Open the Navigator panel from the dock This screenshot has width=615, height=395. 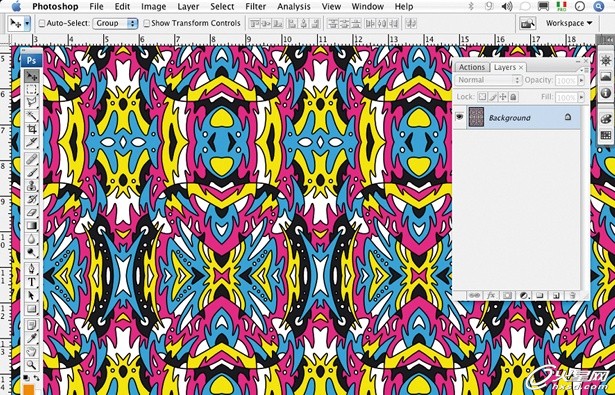pos(606,61)
